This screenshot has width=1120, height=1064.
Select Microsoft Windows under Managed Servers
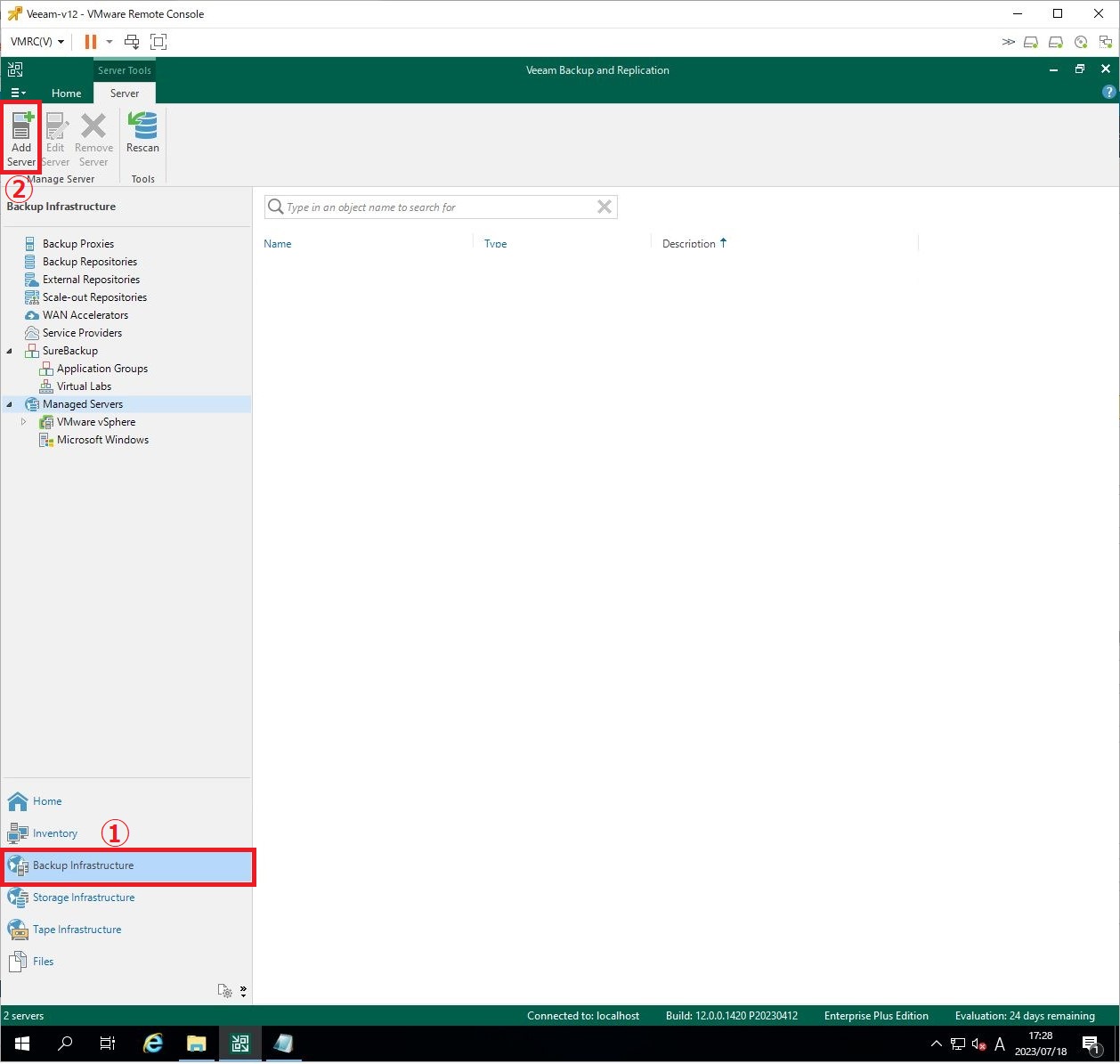(102, 440)
